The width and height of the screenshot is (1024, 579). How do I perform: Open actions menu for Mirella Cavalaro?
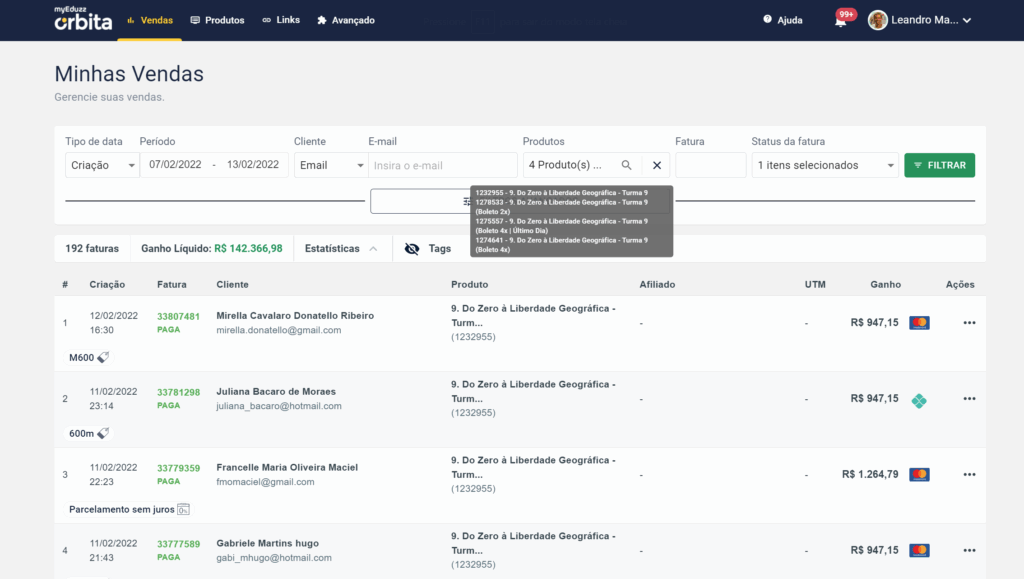(x=969, y=323)
